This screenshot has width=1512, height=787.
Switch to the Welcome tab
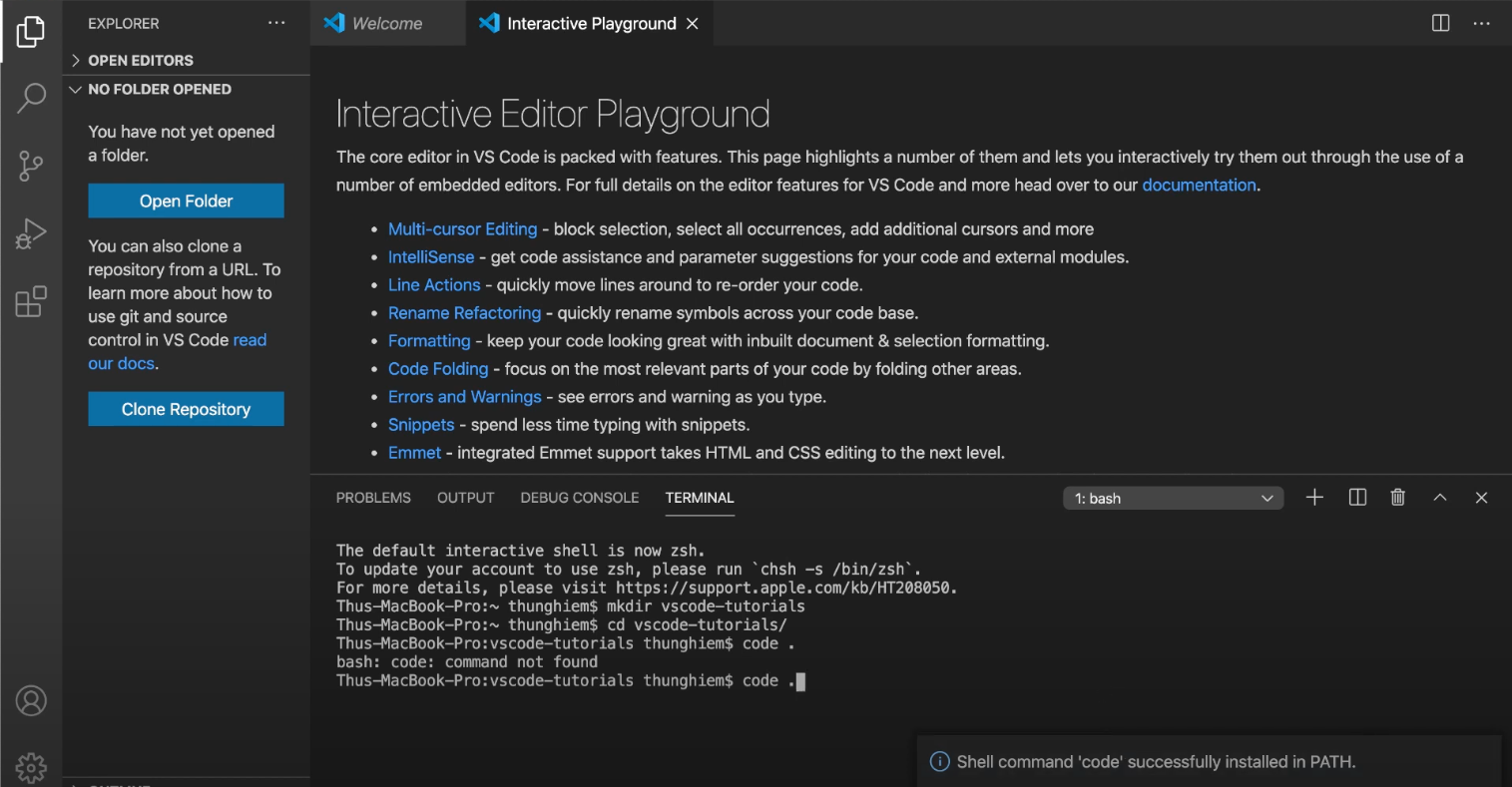coord(386,23)
